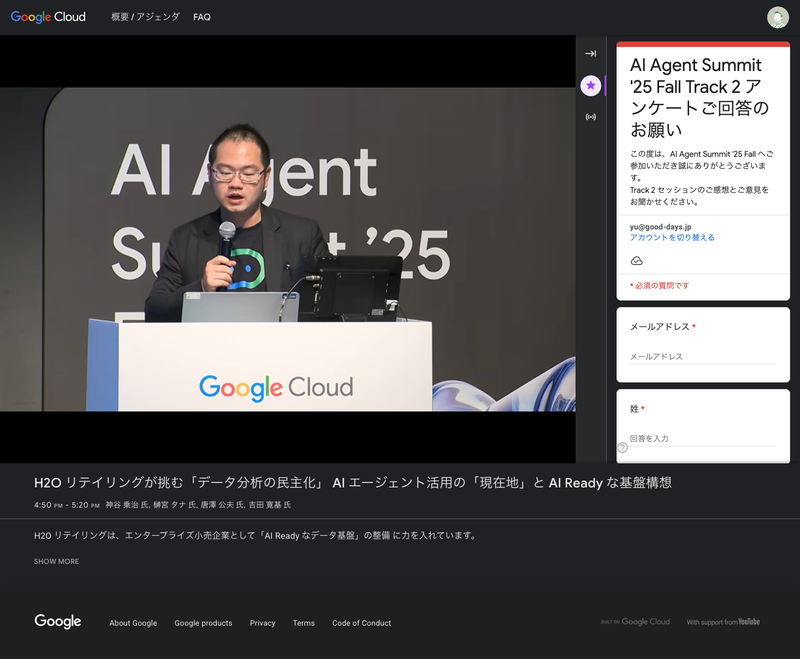
Task: Click the video player area
Action: click(x=288, y=249)
